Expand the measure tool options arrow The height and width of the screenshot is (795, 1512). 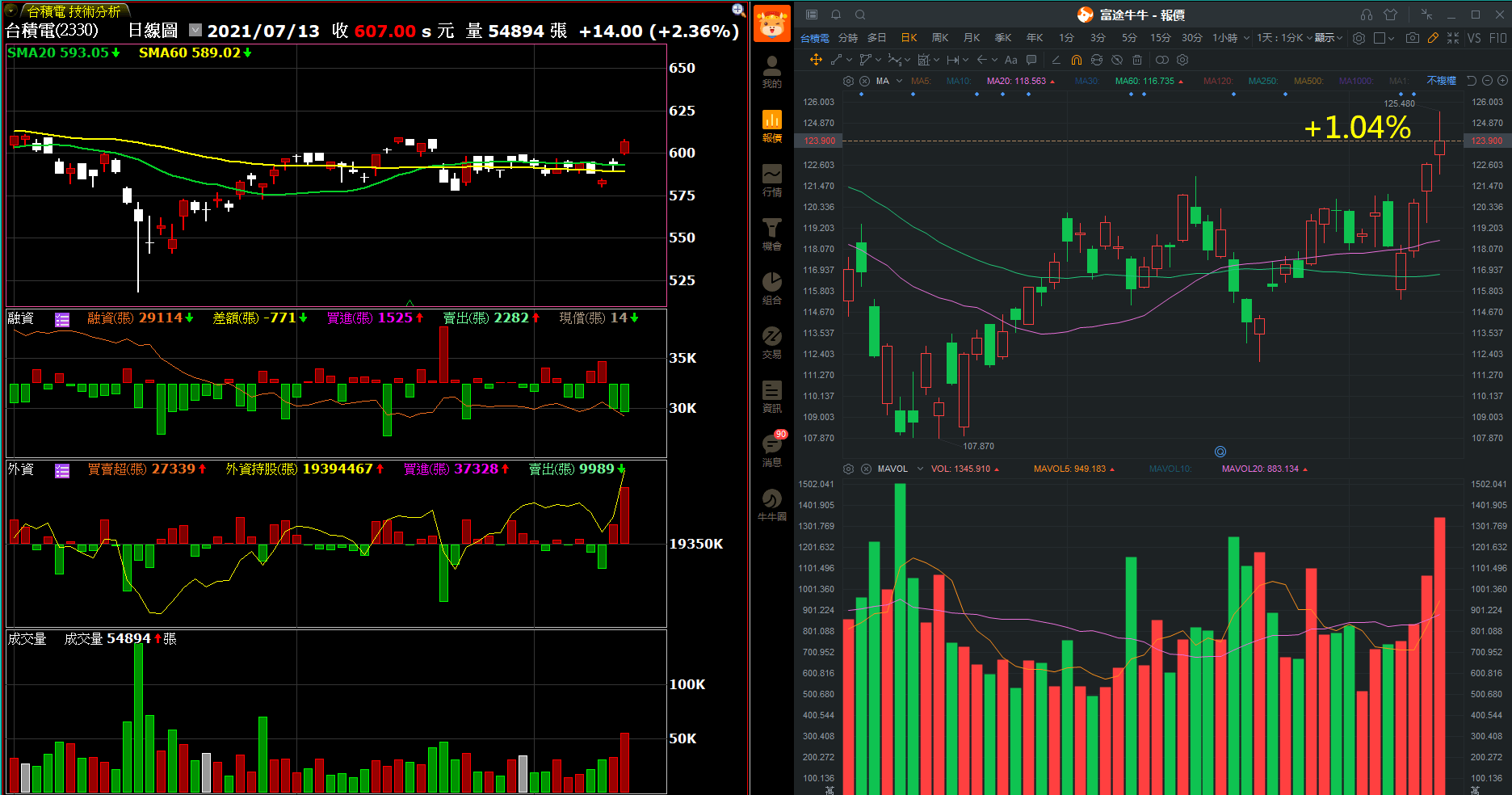[x=965, y=60]
